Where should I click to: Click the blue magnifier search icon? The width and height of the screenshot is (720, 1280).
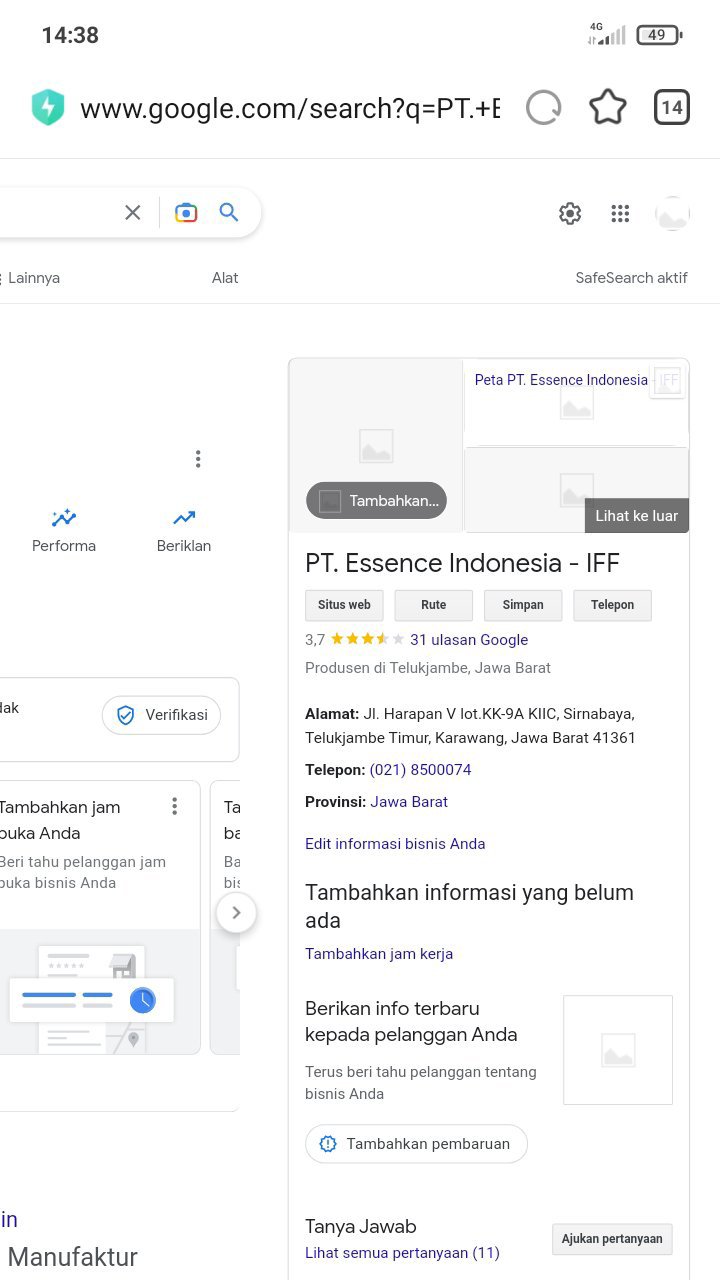(x=229, y=212)
